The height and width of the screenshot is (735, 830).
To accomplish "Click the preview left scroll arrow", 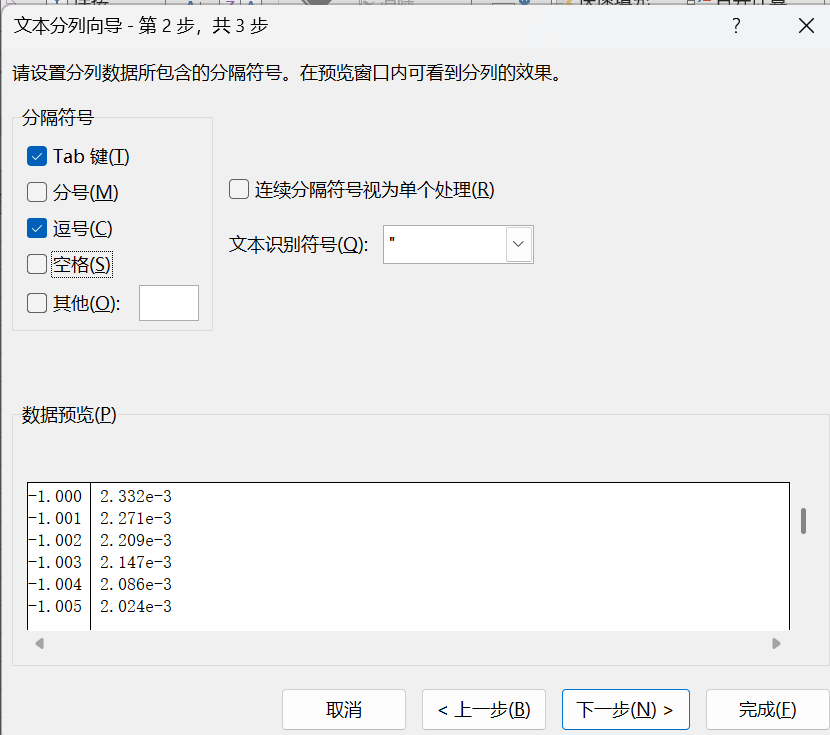I will (39, 643).
